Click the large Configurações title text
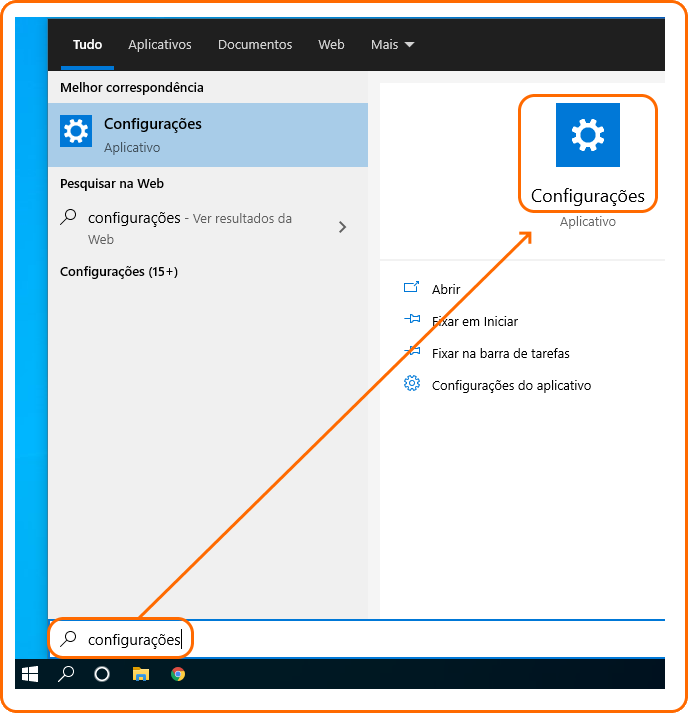 pos(588,196)
